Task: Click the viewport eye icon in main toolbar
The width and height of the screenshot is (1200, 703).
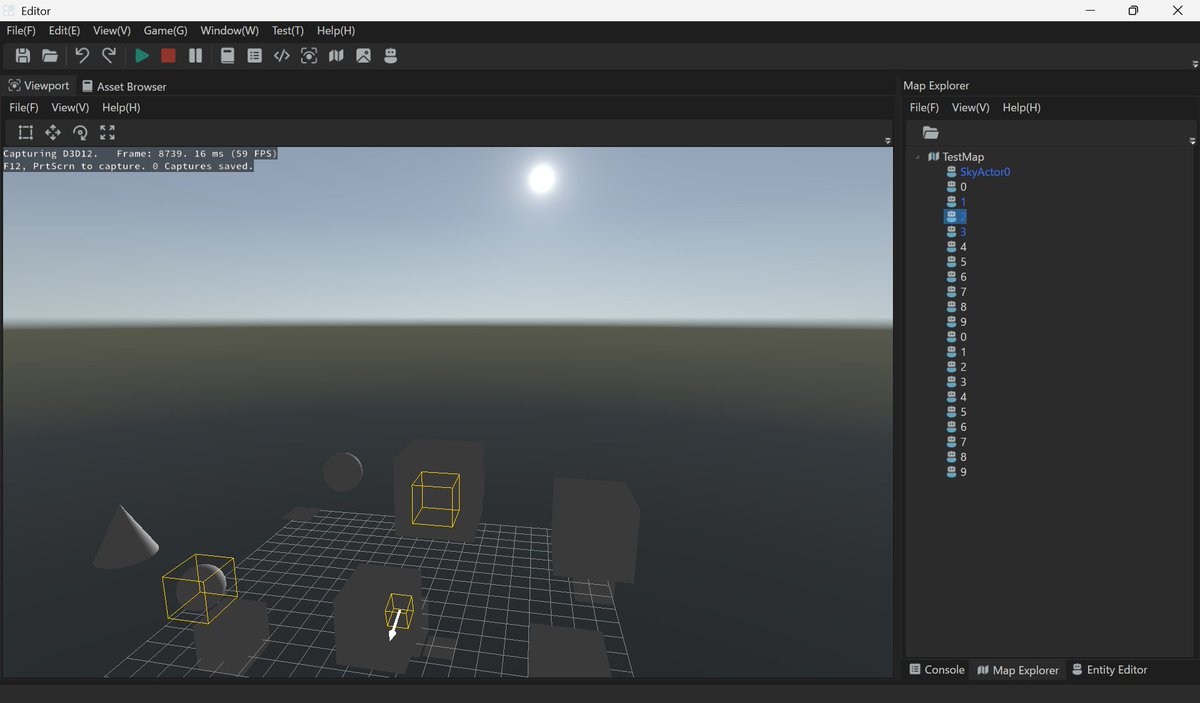Action: pos(309,56)
